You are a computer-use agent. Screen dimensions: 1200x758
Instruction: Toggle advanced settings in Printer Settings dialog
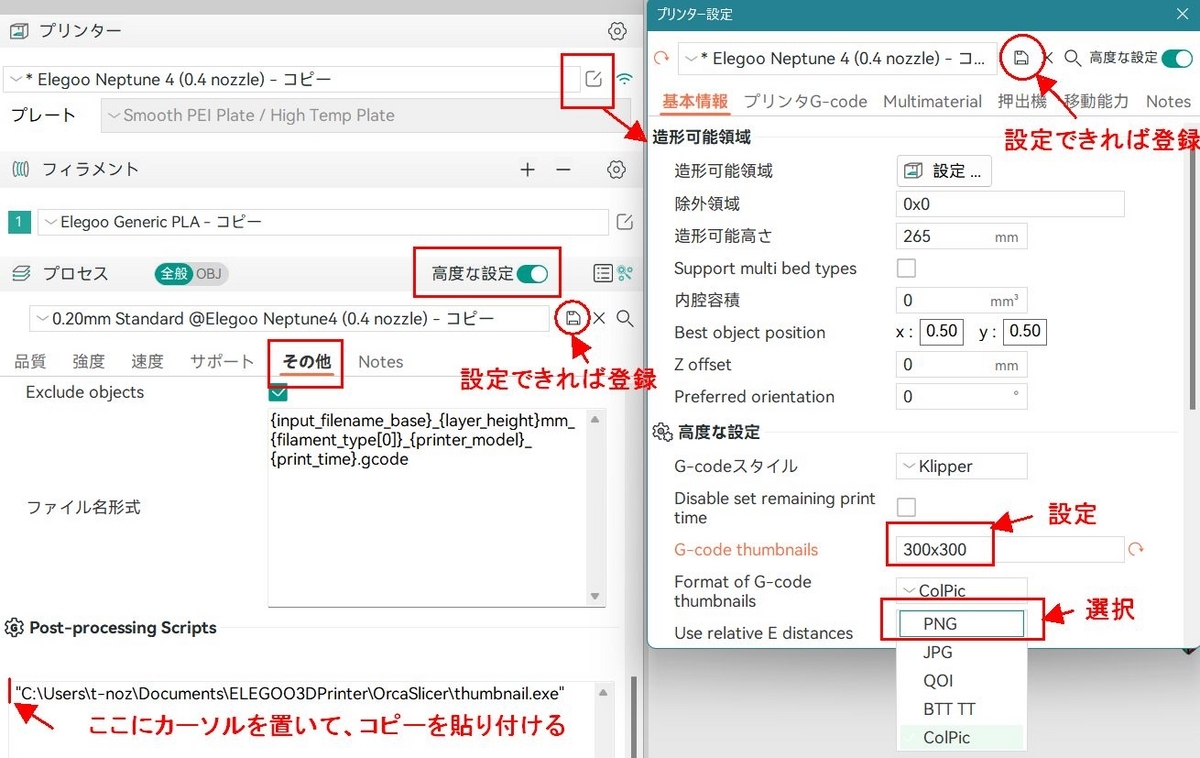[x=1177, y=58]
